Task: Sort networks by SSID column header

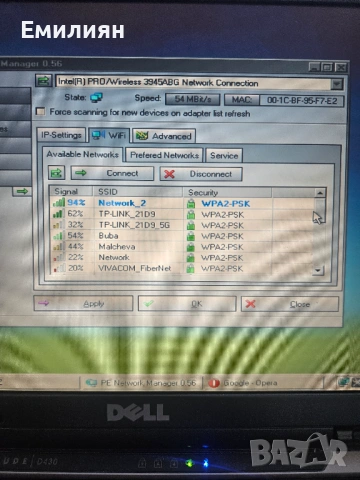Action: pyautogui.click(x=137, y=192)
